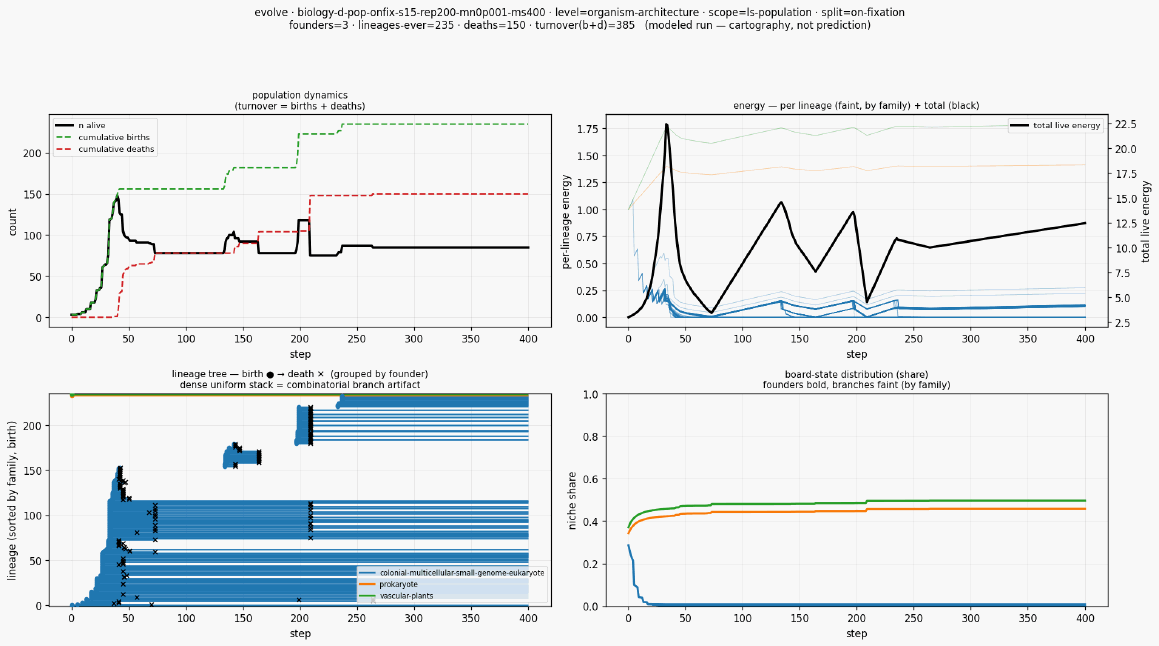The width and height of the screenshot is (1159, 646).
Task: Click the 200 tick on lineage tree y-axis
Action: (x=35, y=426)
